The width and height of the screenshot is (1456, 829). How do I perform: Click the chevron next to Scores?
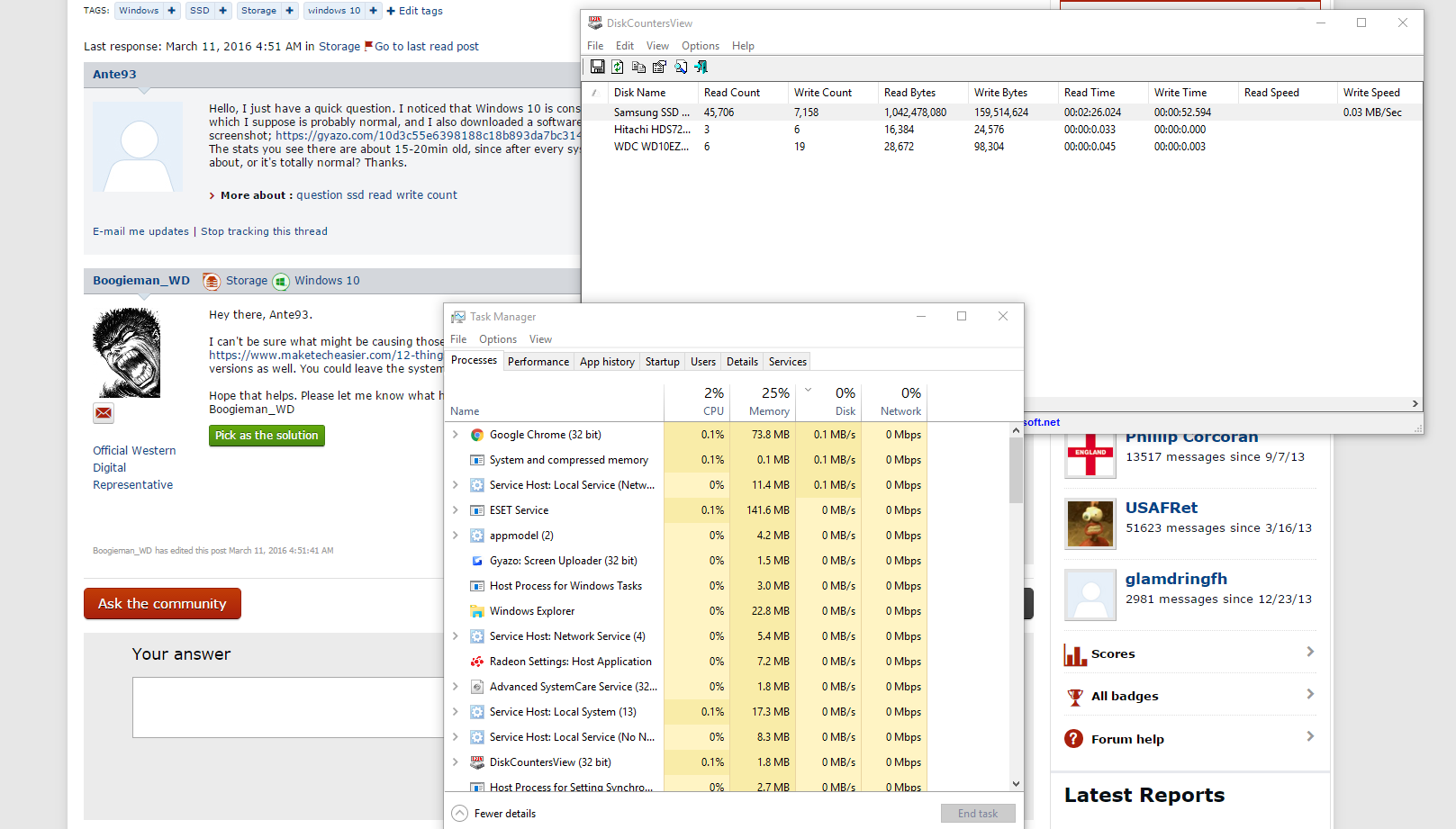click(x=1310, y=652)
